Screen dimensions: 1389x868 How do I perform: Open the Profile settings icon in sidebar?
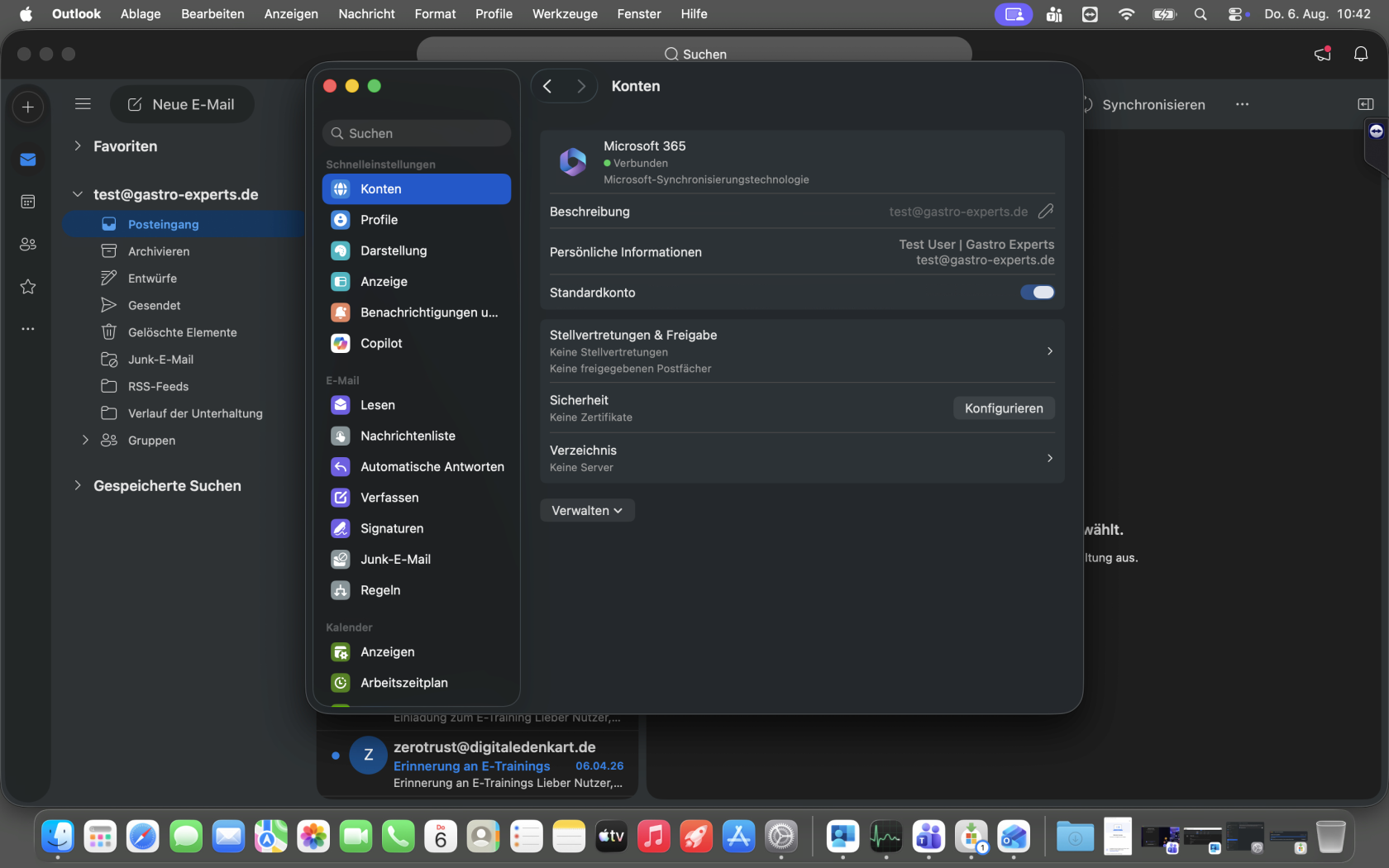coord(341,220)
